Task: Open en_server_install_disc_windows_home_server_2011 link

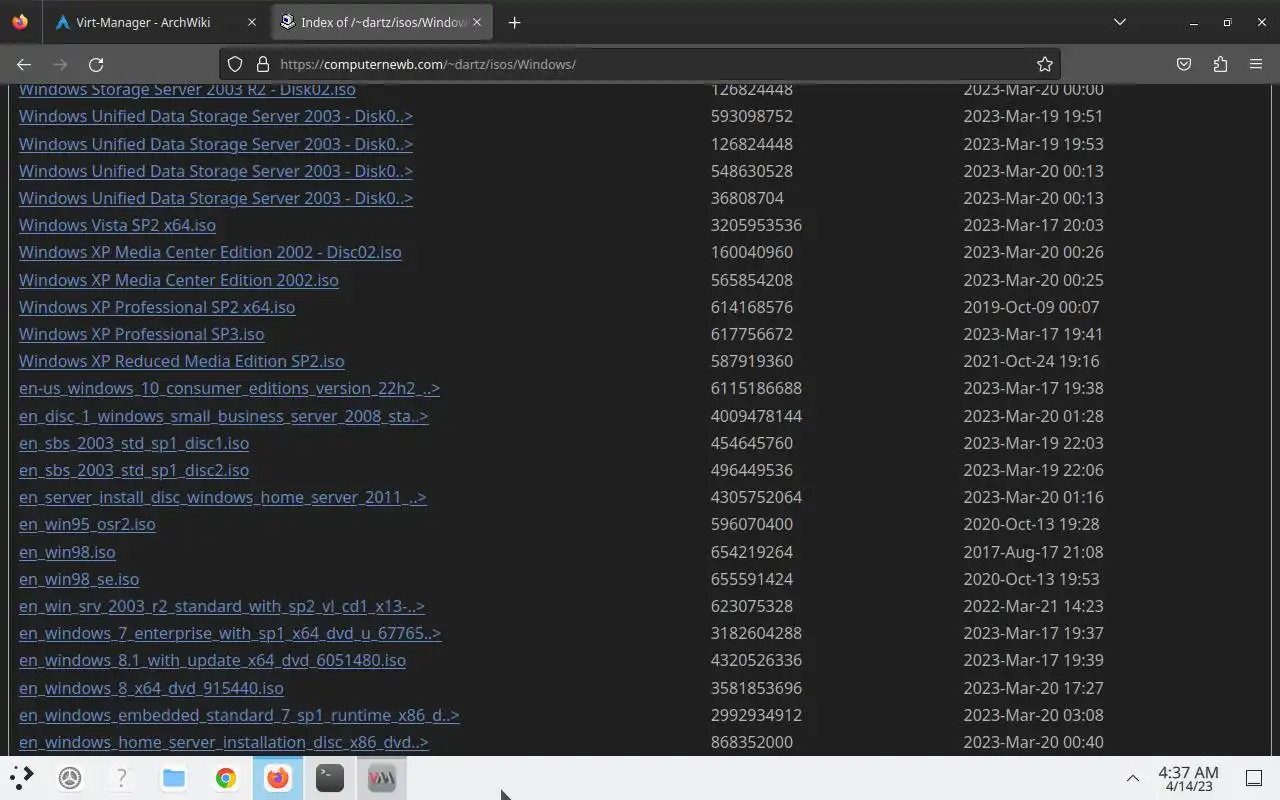Action: pos(223,497)
